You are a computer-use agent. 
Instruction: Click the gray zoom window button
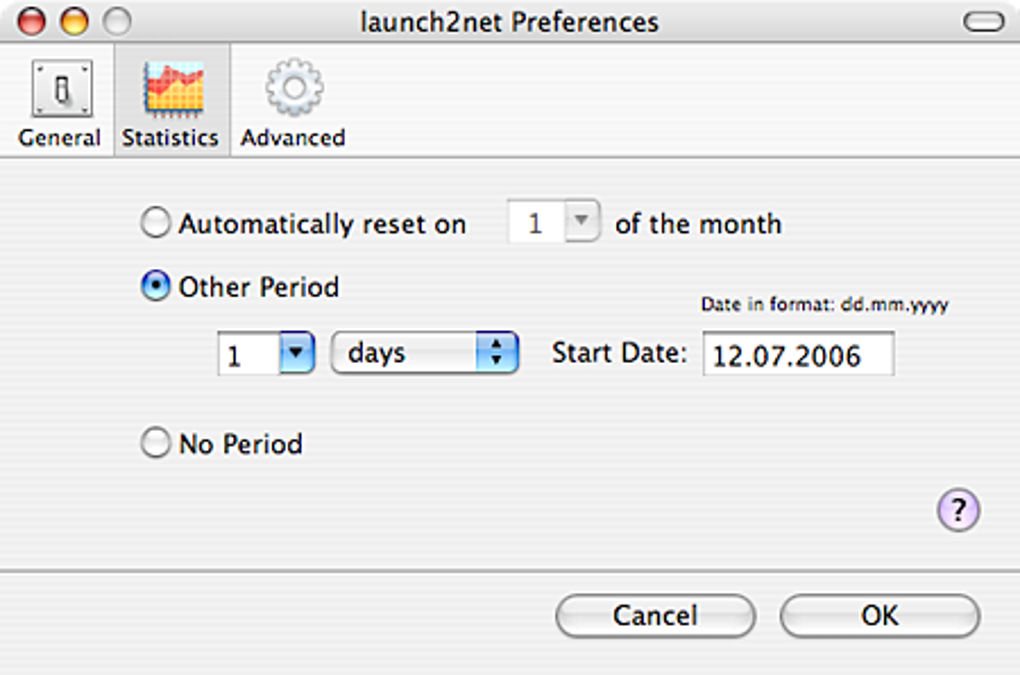tap(117, 21)
